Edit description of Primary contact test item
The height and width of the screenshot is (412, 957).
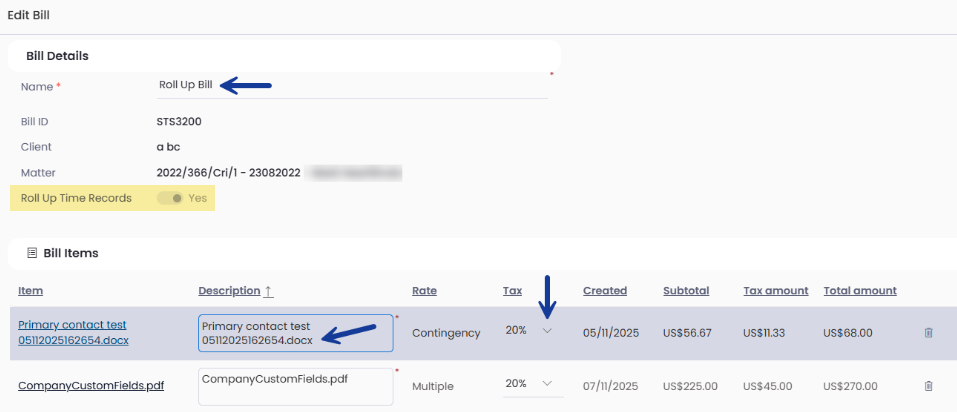point(295,333)
